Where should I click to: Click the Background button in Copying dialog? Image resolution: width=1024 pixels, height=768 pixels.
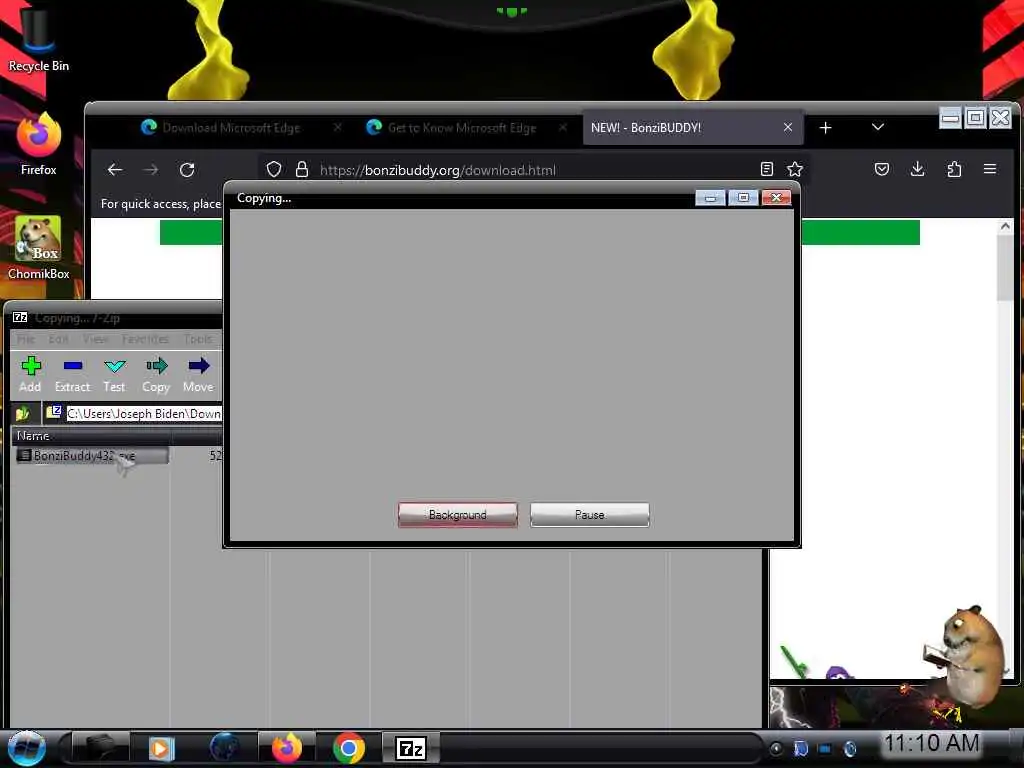[x=457, y=515]
